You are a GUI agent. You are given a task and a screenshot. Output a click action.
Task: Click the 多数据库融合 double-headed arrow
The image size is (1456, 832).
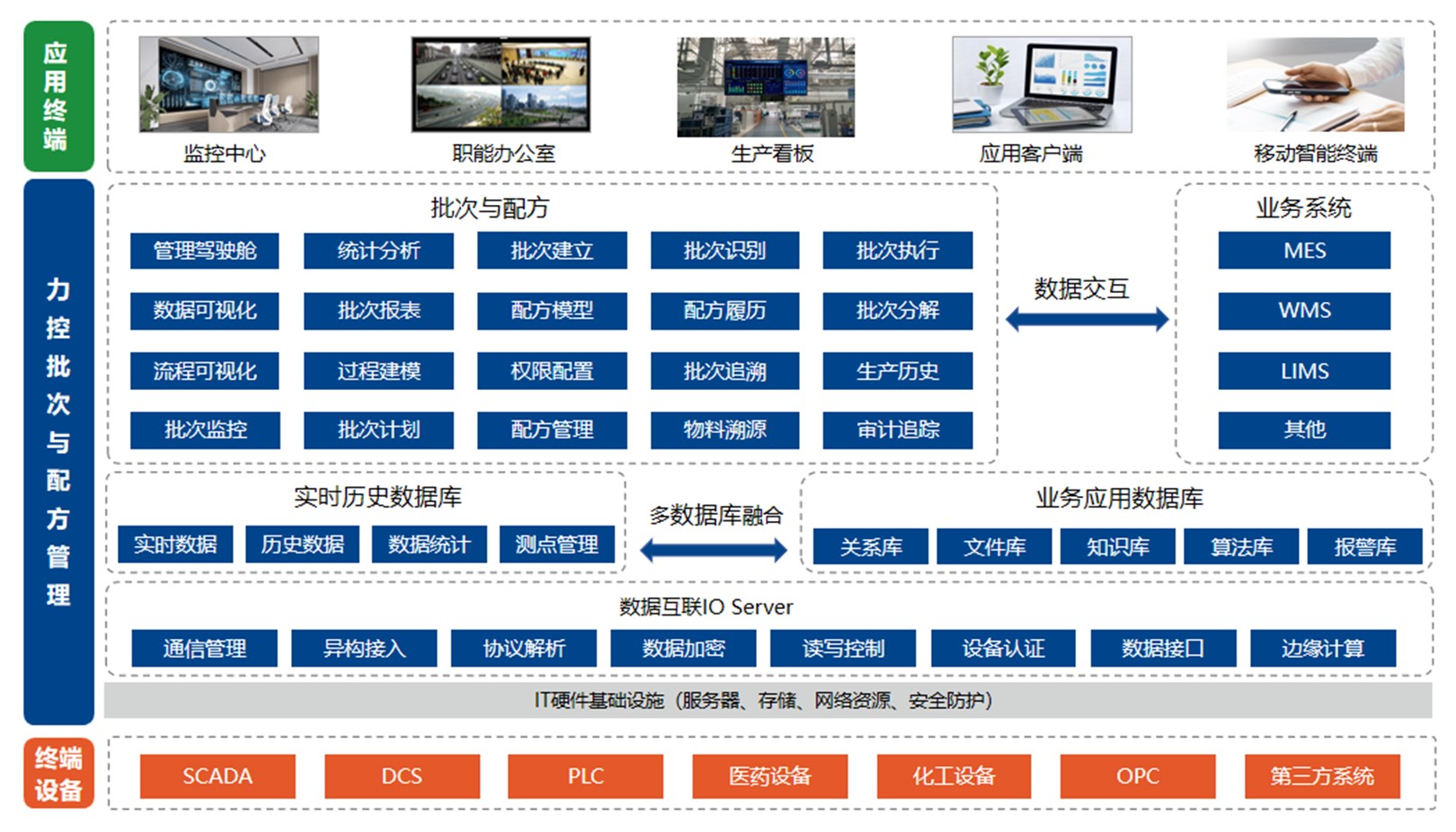[714, 550]
